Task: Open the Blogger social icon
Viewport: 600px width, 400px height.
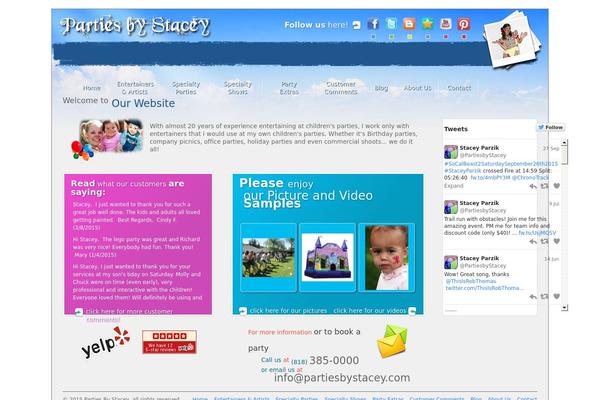Action: [x=409, y=24]
